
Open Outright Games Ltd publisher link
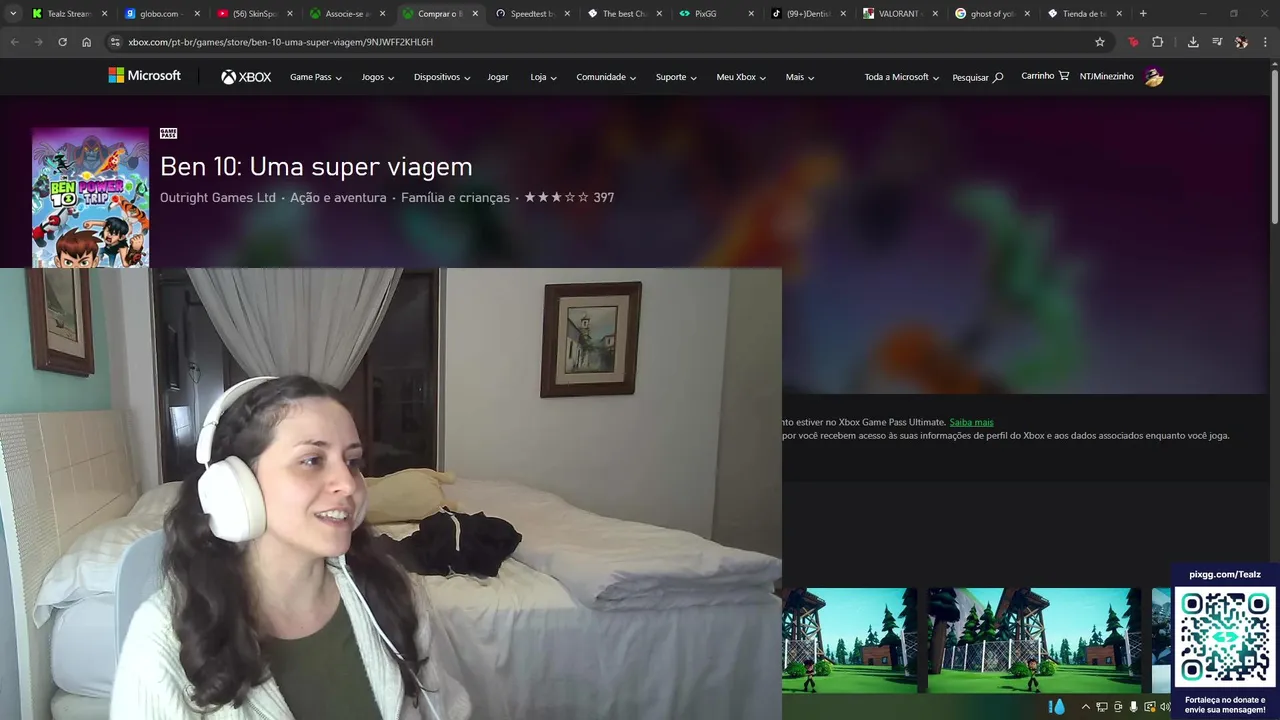[x=217, y=197]
